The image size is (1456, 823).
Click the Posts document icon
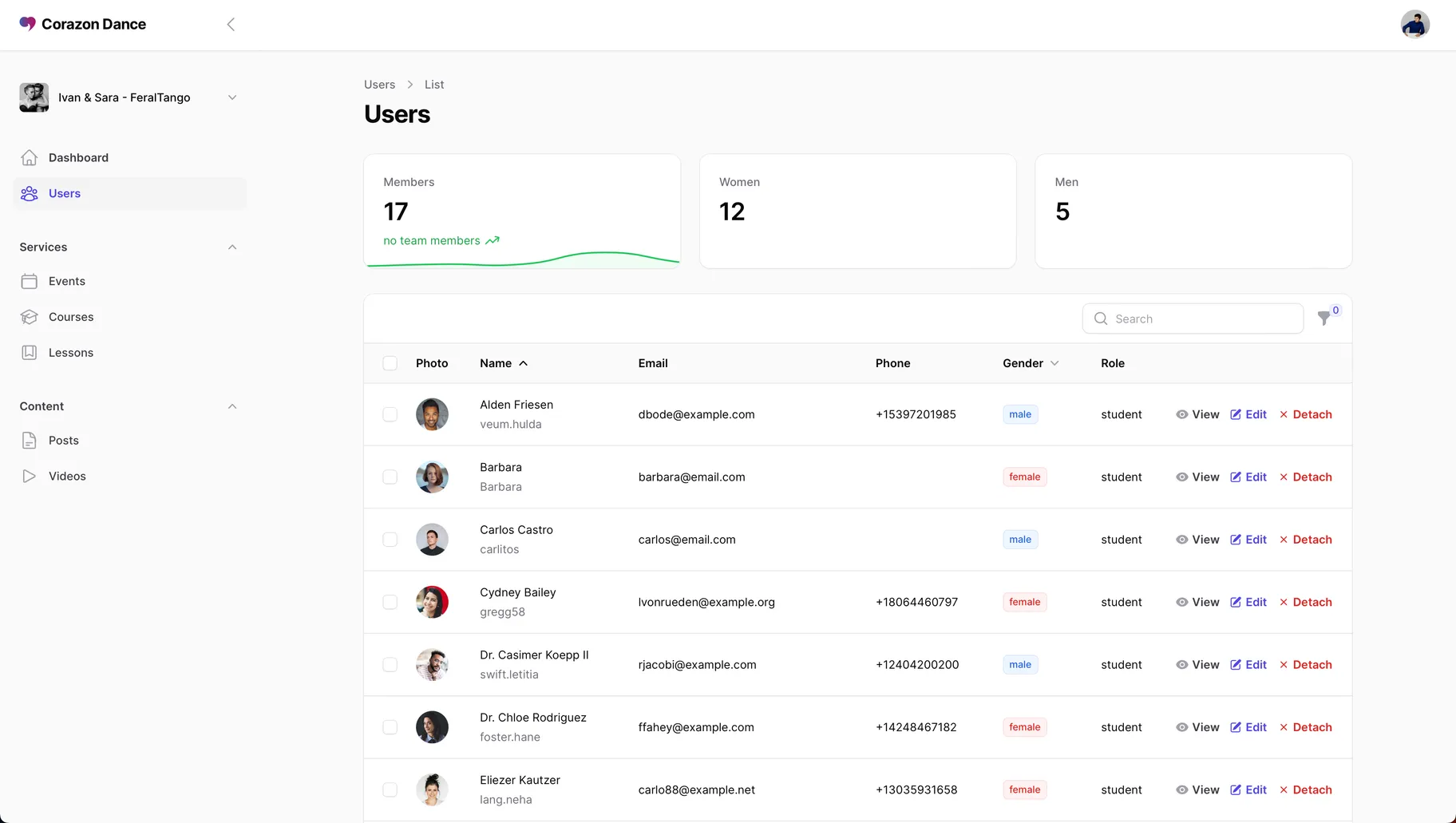30,440
